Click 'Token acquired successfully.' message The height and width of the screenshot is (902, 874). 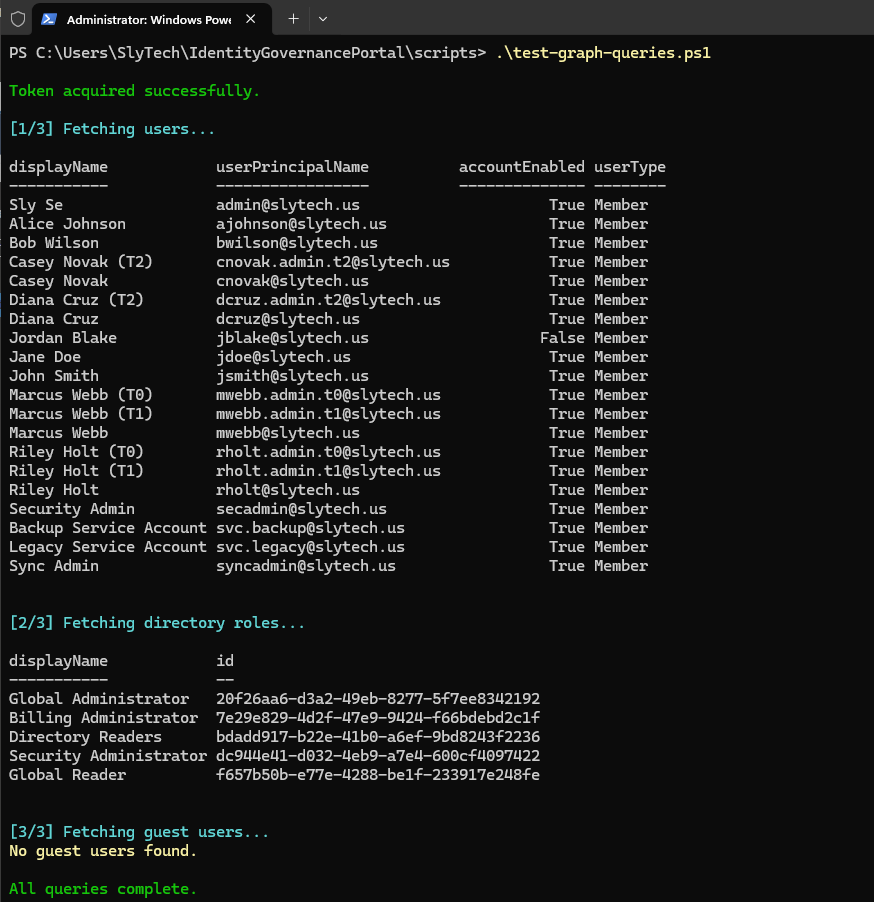pyautogui.click(x=135, y=91)
